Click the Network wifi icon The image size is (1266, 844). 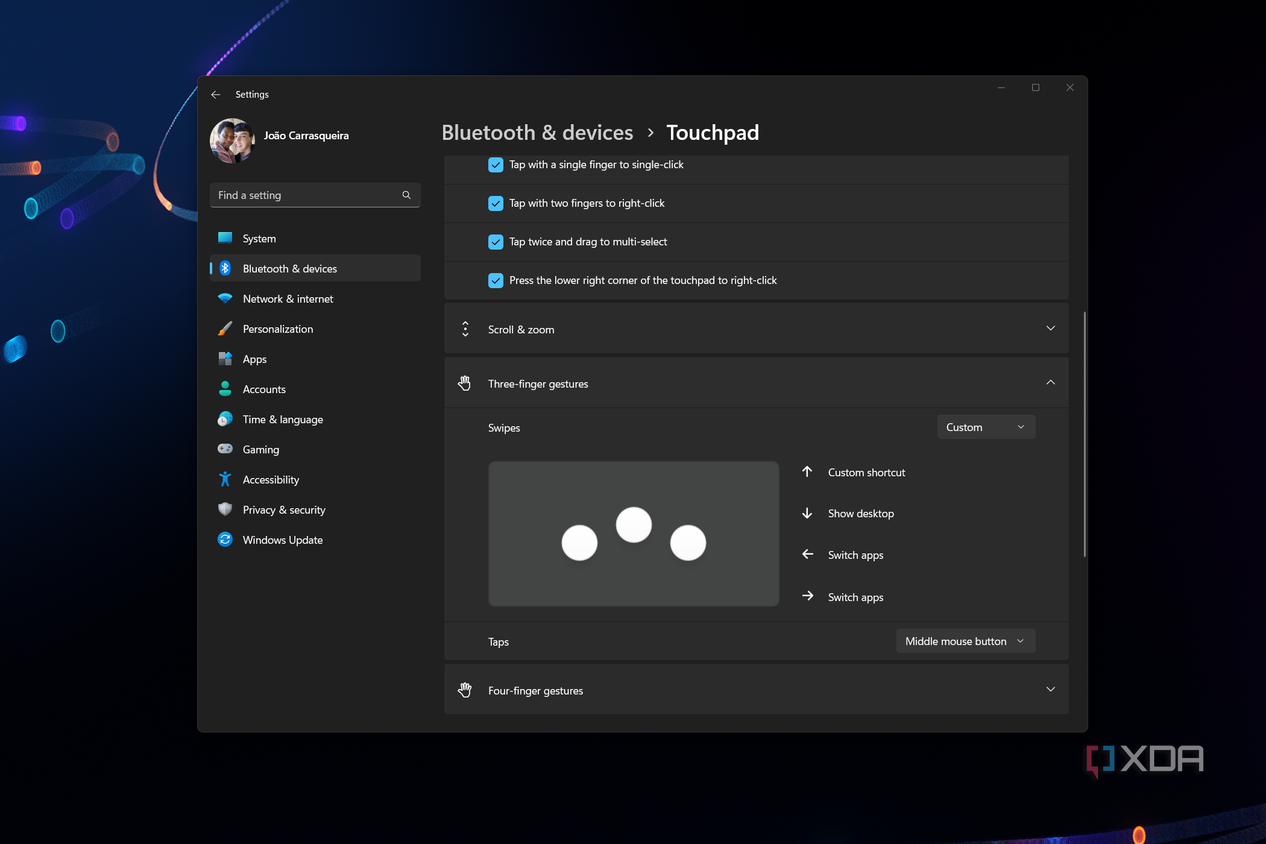pos(225,298)
